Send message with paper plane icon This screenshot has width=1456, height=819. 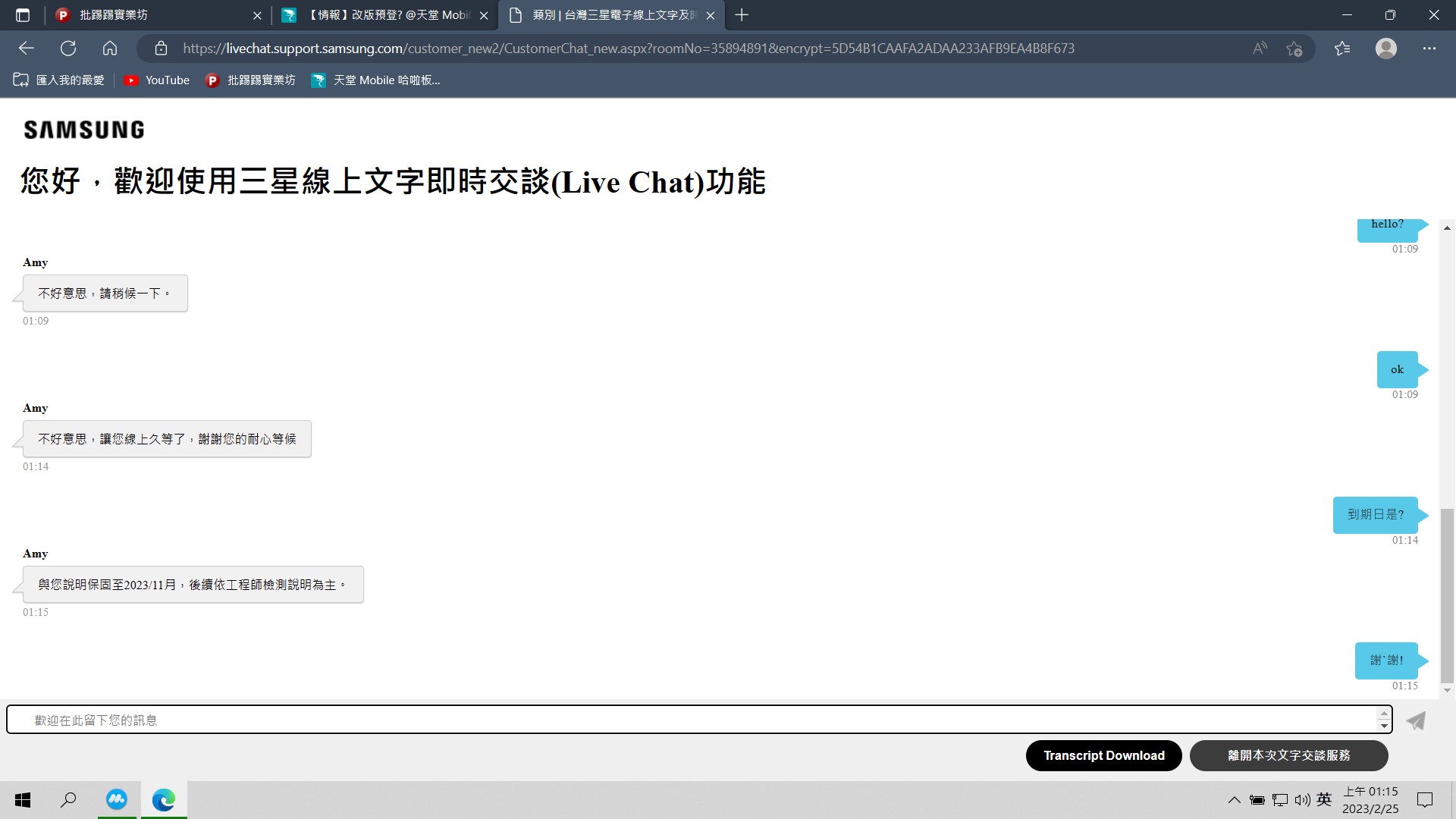(x=1415, y=720)
